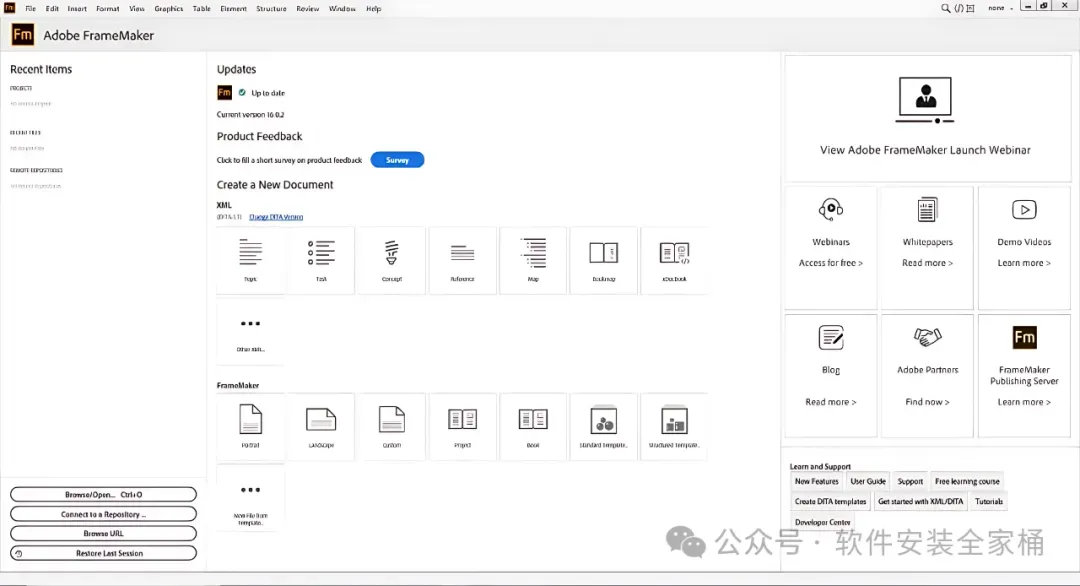Create a new Concept document
The width and height of the screenshot is (1080, 586).
point(392,260)
